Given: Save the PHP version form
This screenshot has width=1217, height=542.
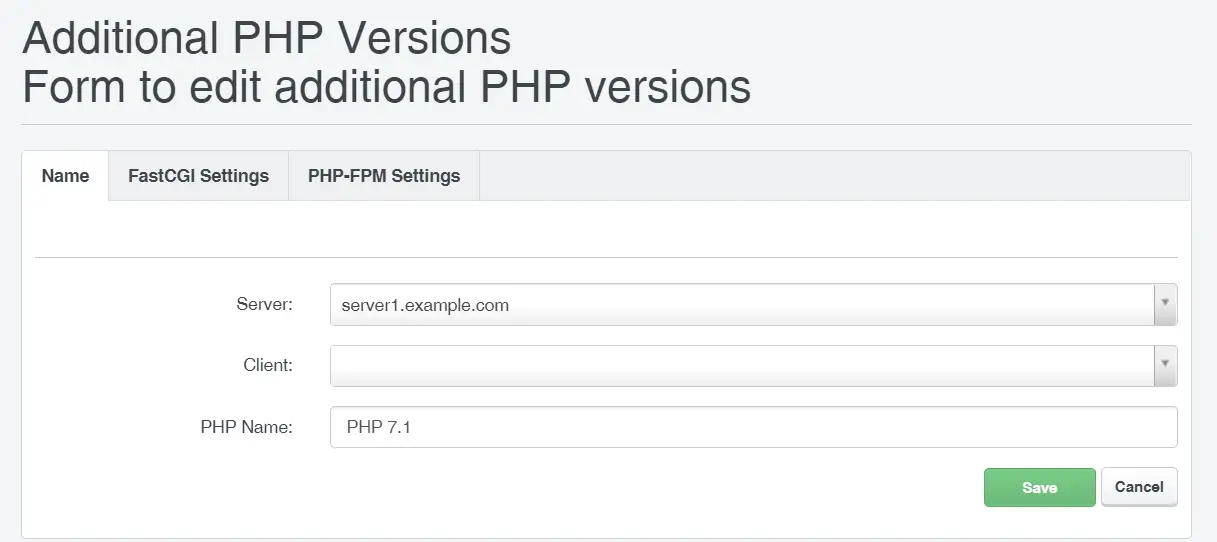Looking at the screenshot, I should click(1040, 487).
